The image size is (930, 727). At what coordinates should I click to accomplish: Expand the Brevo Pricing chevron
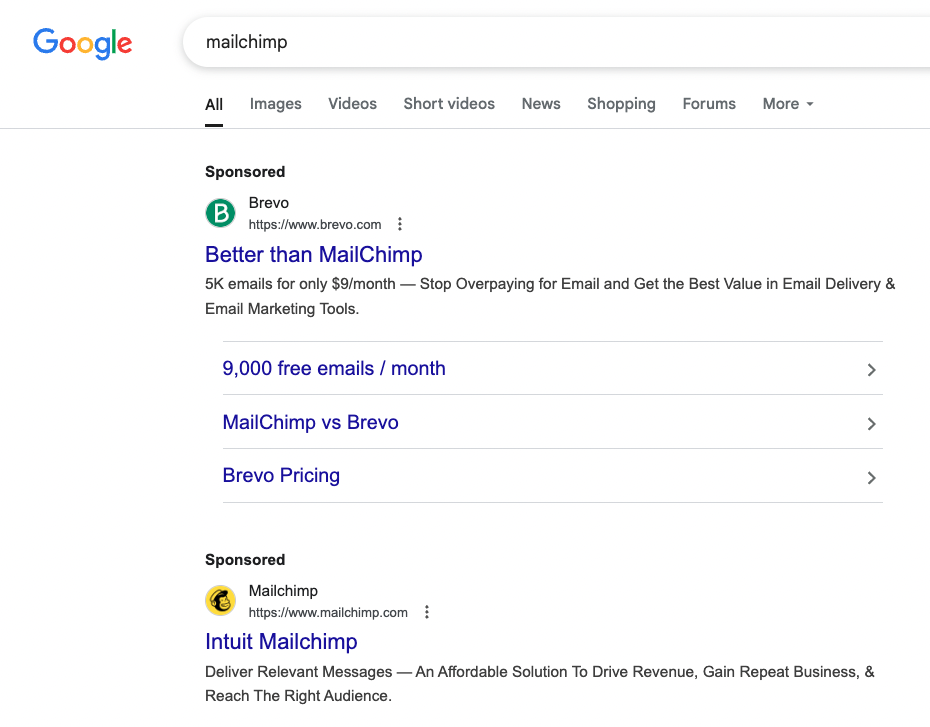[871, 478]
